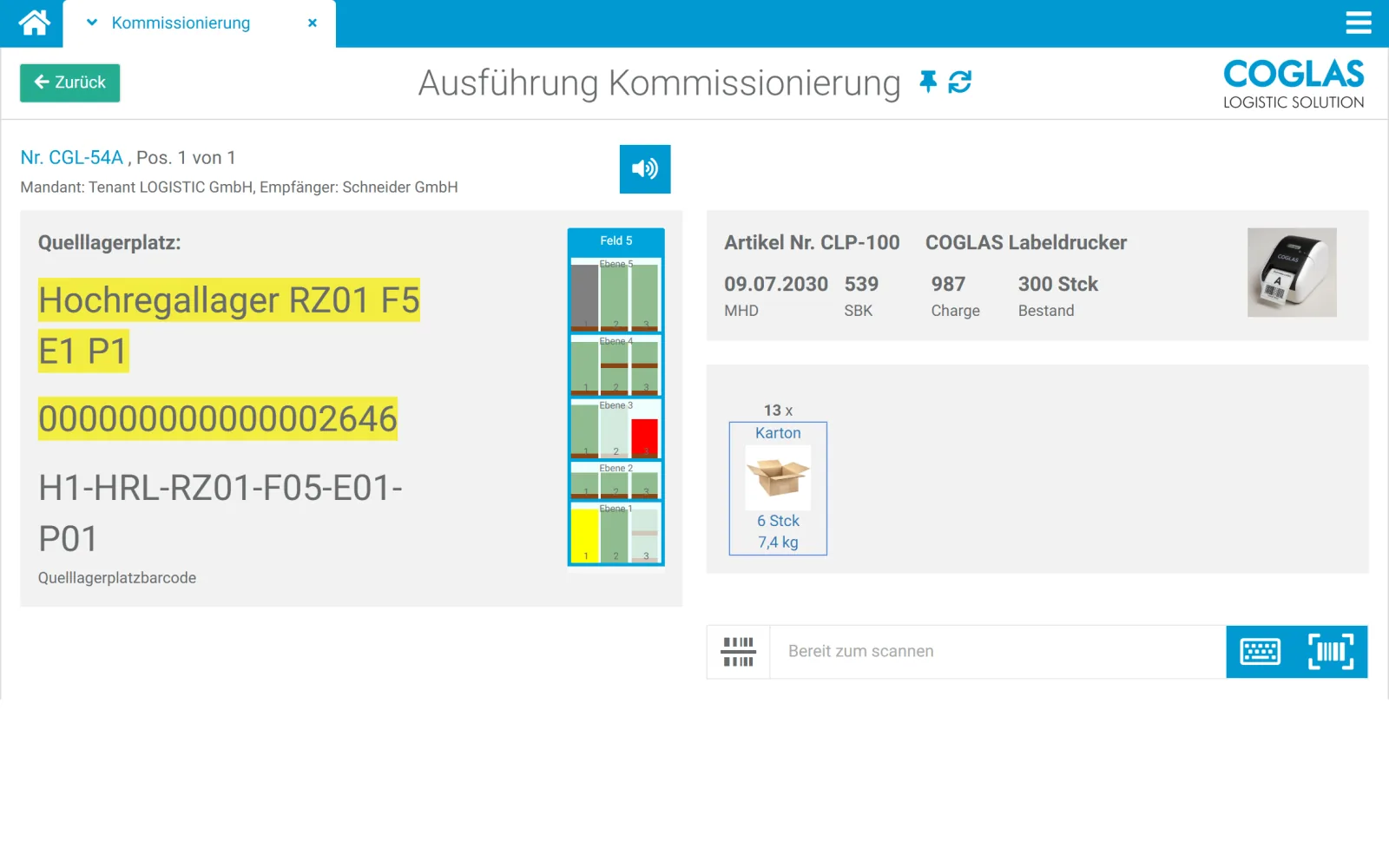Close the Kommissionierung tab
Screen dimensions: 1389x868
click(313, 23)
